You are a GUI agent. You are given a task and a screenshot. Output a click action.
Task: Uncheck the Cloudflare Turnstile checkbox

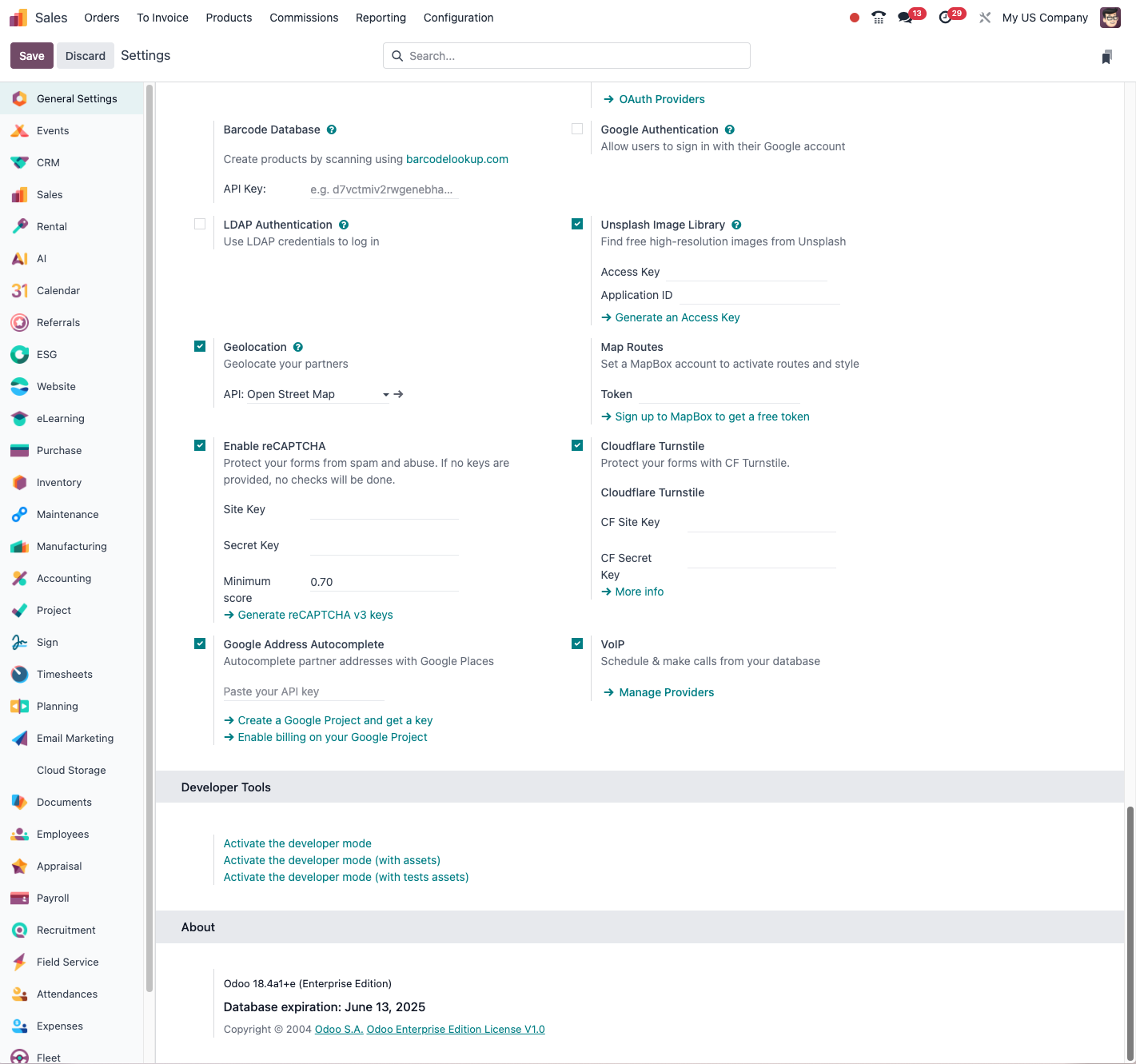coord(577,445)
